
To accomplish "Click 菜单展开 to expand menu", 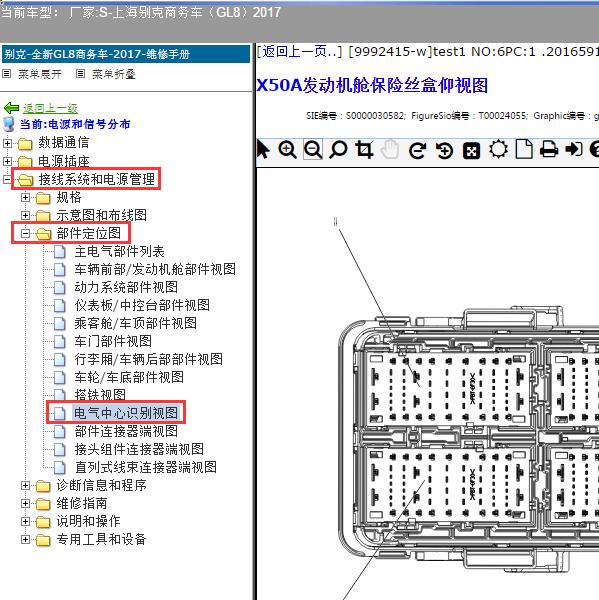I will coord(40,74).
